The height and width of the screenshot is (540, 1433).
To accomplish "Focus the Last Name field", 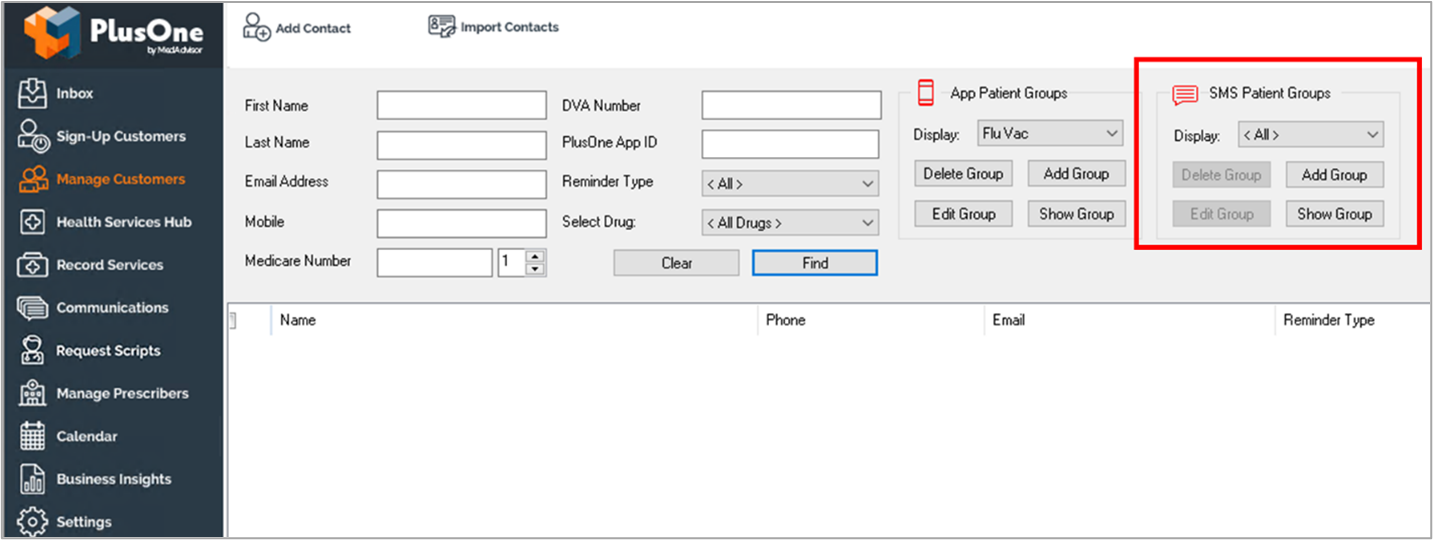I will (462, 145).
